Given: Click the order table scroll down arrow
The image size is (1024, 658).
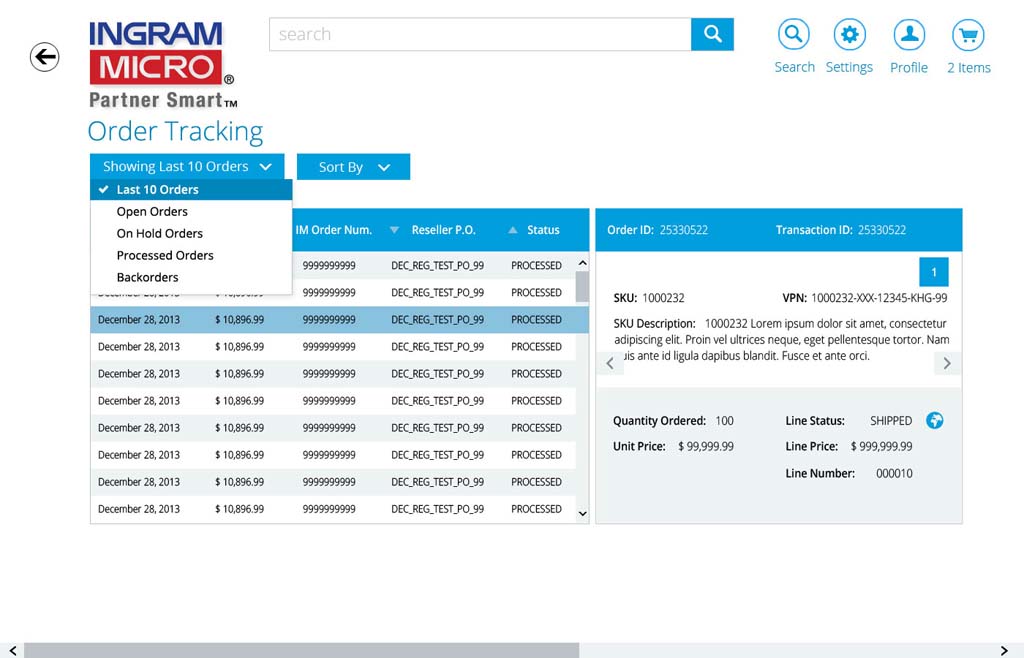Looking at the screenshot, I should pos(583,513).
